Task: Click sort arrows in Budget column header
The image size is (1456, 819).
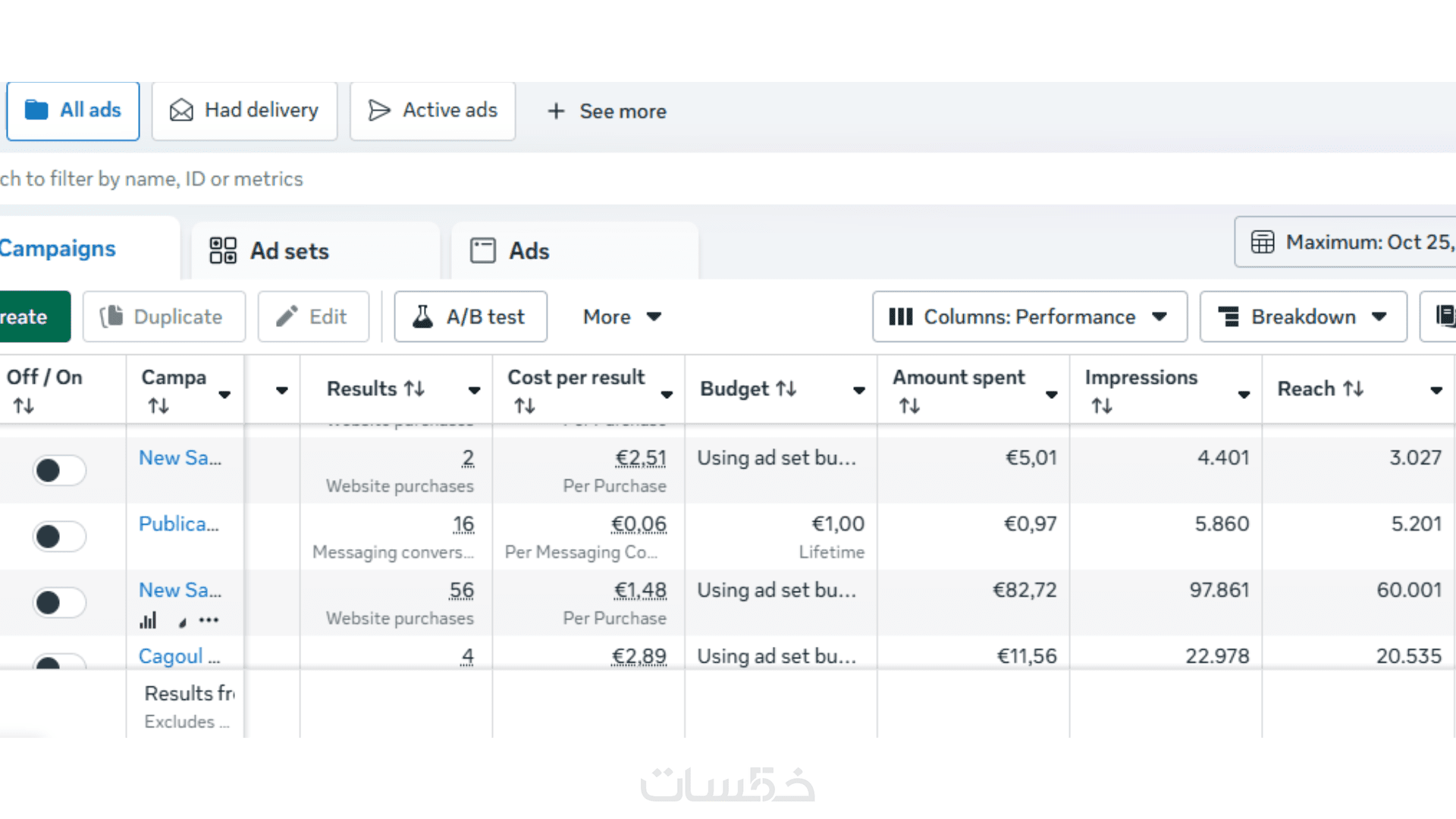Action: [x=786, y=389]
